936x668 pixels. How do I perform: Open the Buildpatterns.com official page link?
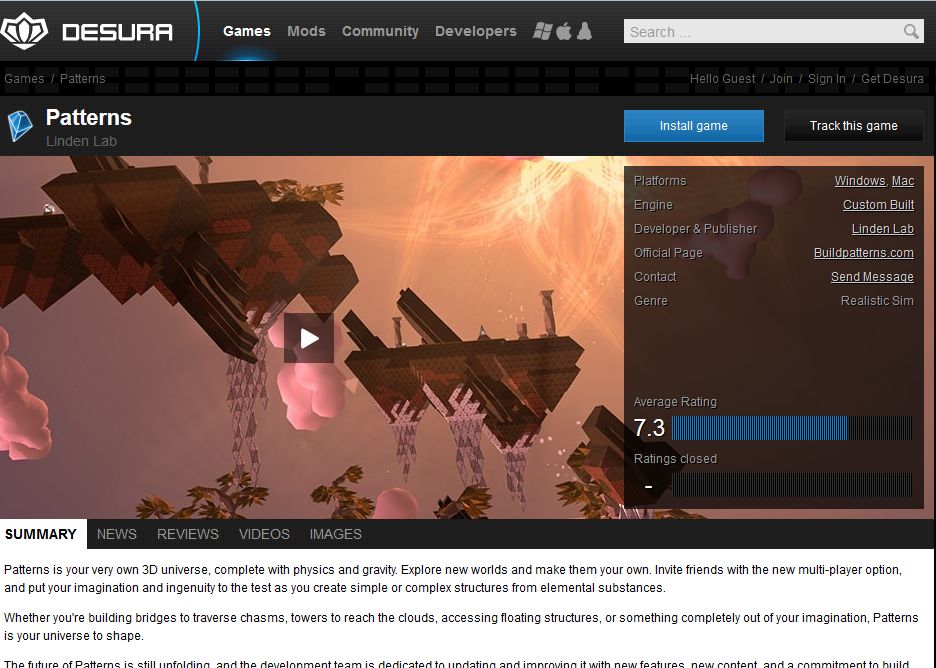863,253
